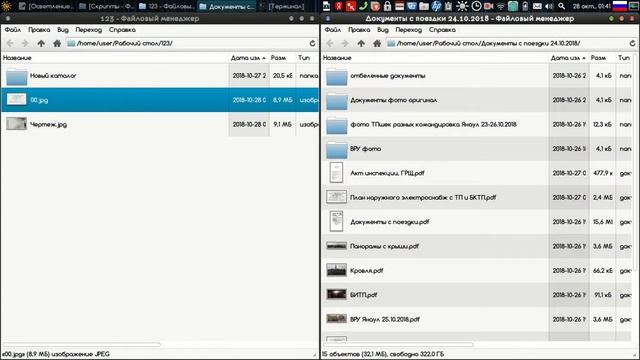Sort 123 window by Дата изм column

248,58
